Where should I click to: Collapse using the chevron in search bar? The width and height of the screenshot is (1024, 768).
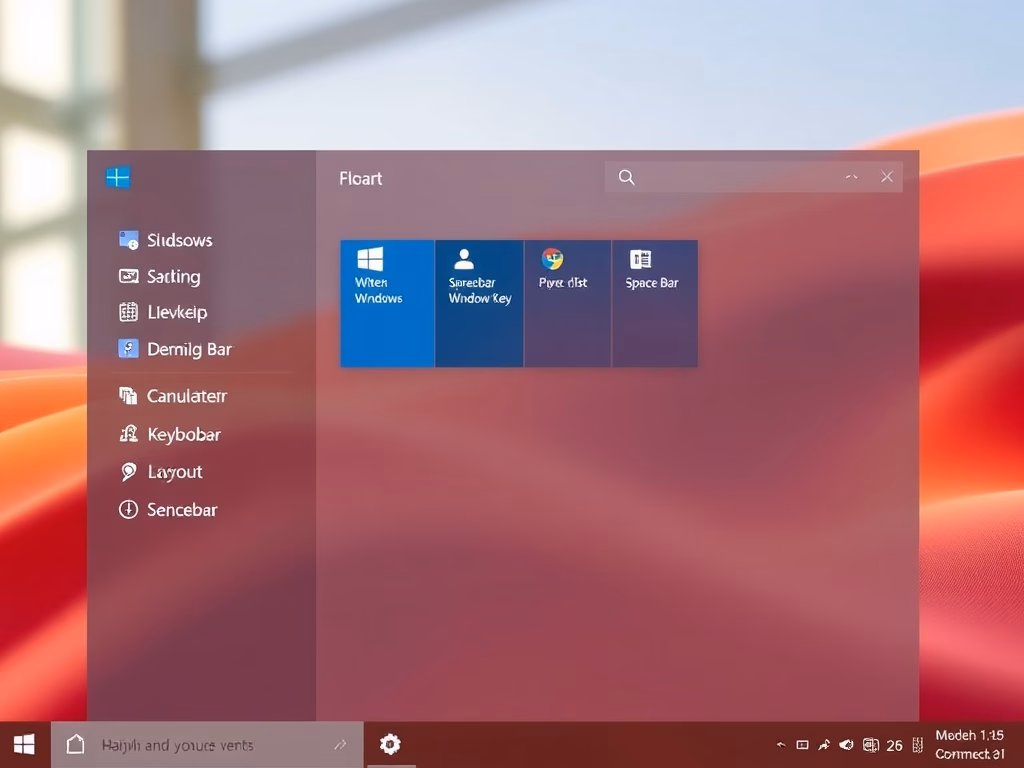tap(852, 177)
